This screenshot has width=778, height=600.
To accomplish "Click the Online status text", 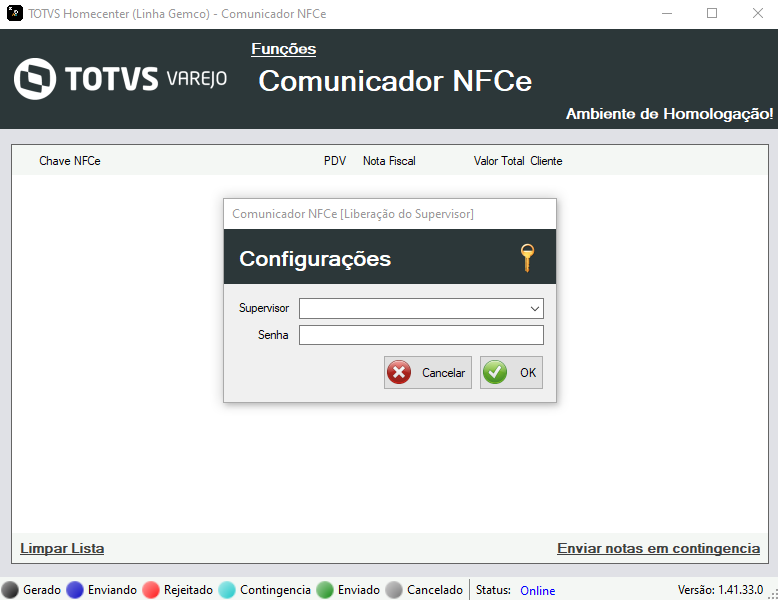I will pos(537,591).
